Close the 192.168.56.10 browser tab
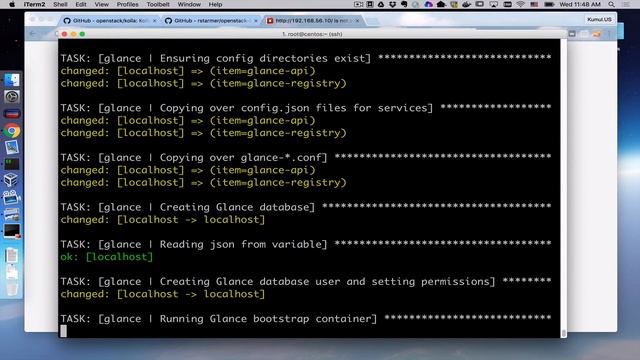 [x=357, y=21]
